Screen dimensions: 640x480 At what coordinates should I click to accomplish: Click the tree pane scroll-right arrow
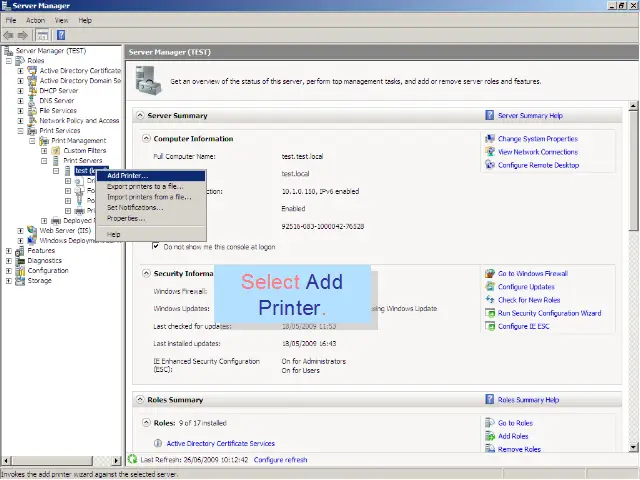coord(116,460)
